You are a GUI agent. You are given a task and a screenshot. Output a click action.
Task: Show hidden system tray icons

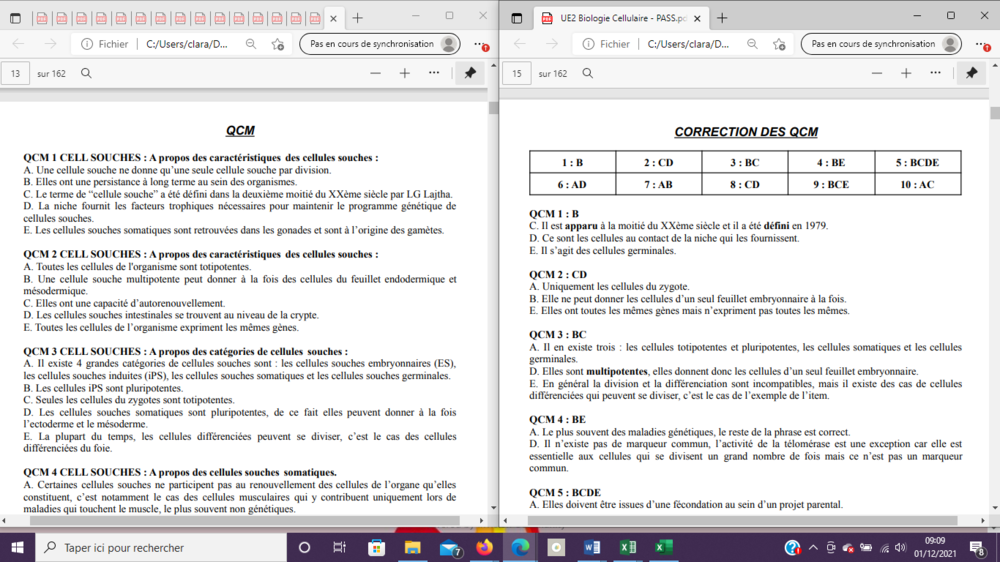pos(813,547)
